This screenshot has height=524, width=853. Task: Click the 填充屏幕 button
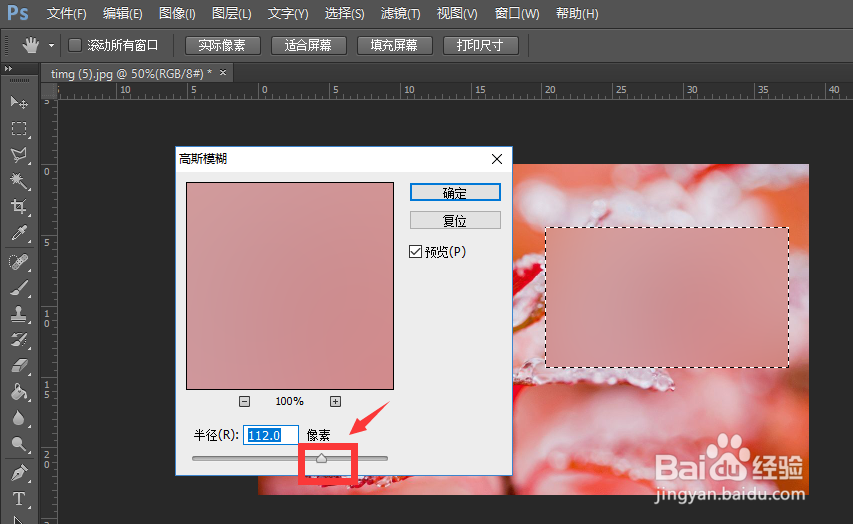click(x=394, y=45)
